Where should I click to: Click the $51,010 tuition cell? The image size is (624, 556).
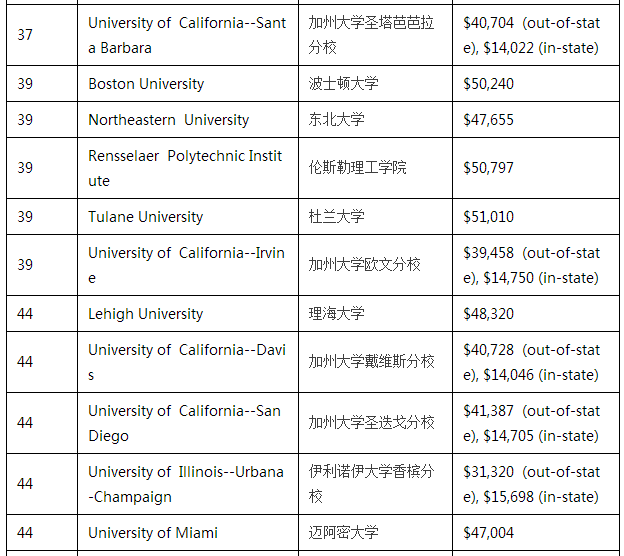pos(489,217)
